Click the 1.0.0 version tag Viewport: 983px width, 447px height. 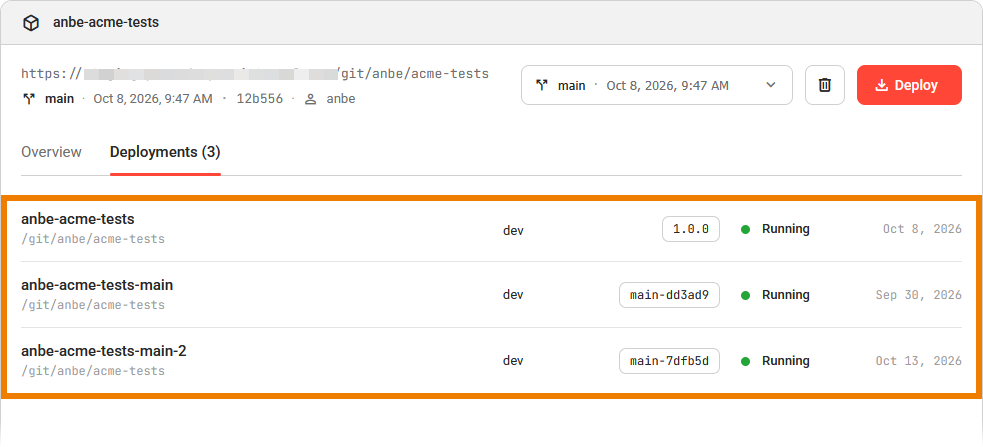(691, 229)
